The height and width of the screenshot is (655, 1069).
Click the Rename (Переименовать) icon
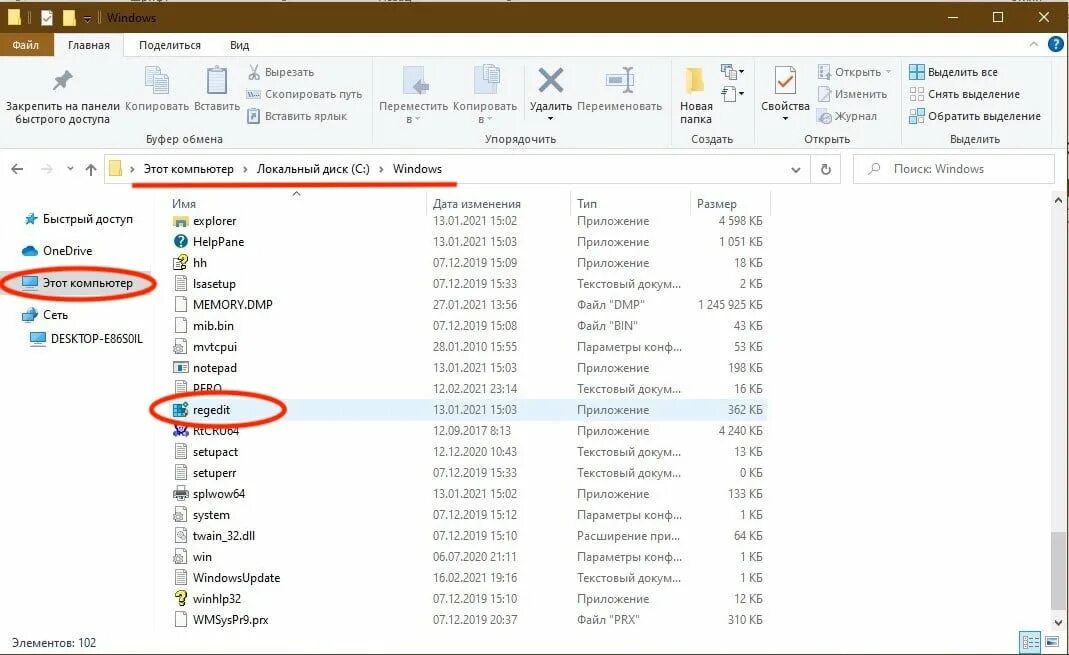point(620,80)
